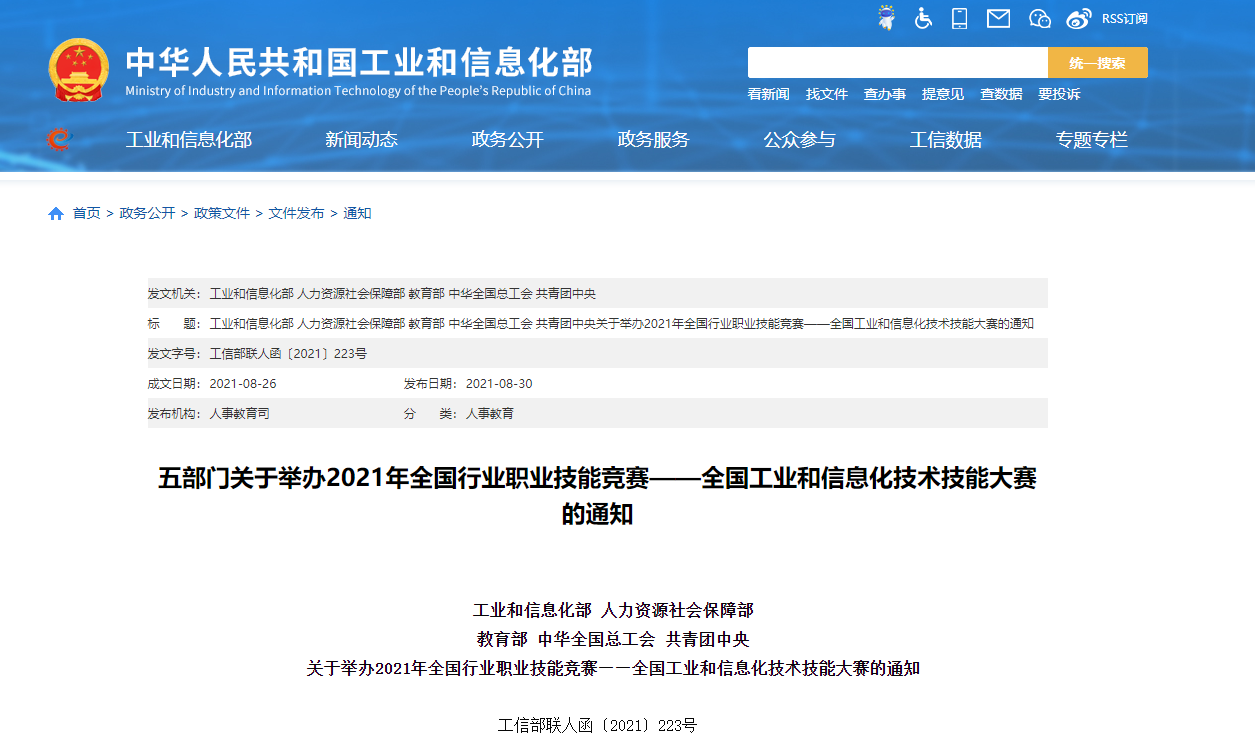This screenshot has height=749, width=1255.
Task: Open the 工业和信息化部 navigation menu
Action: point(189,140)
